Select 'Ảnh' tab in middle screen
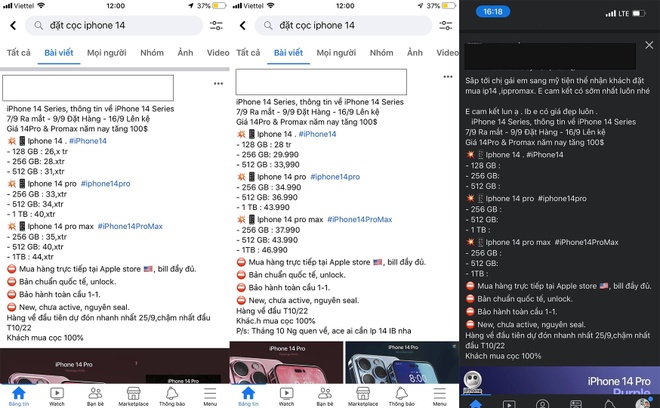Viewport: 660px width, 408px height. coord(415,53)
